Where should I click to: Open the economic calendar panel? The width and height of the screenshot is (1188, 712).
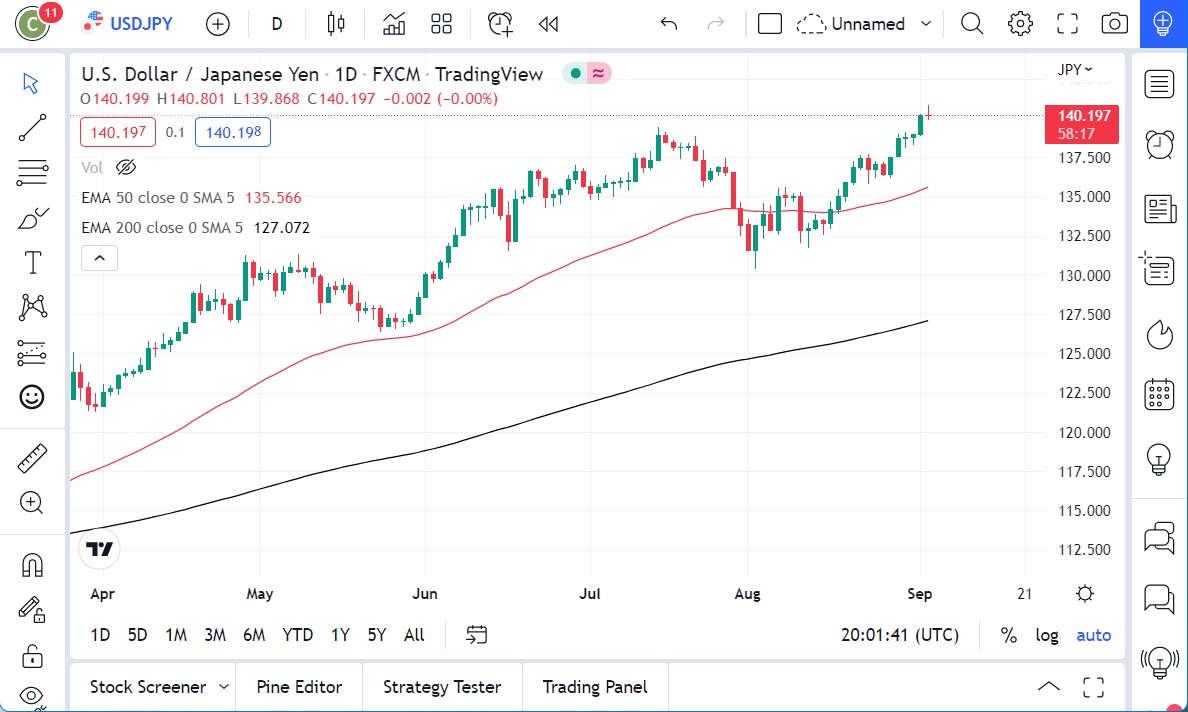(x=1158, y=394)
